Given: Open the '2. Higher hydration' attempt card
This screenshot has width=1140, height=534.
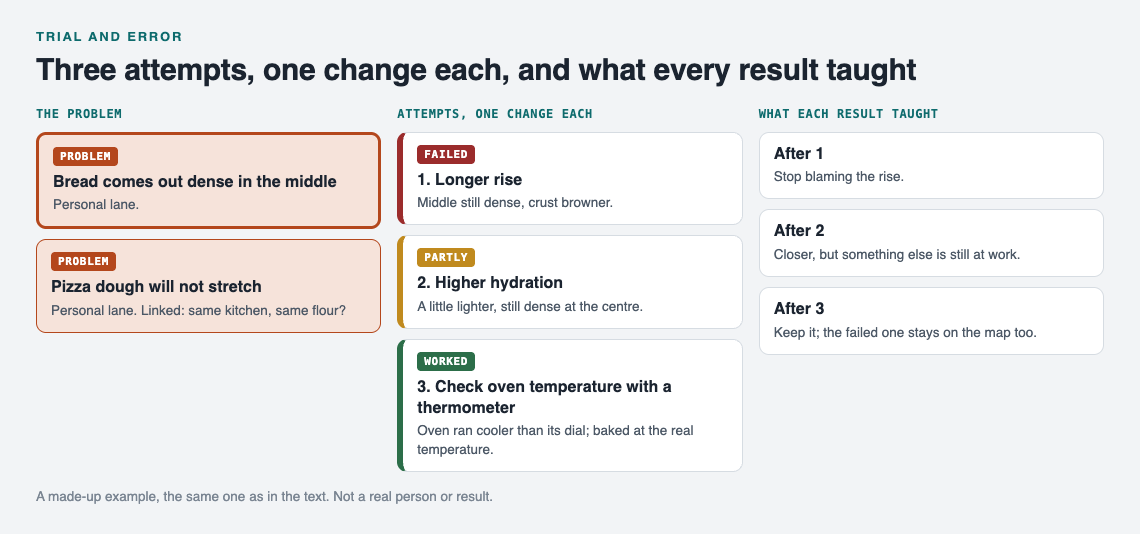Looking at the screenshot, I should [570, 282].
